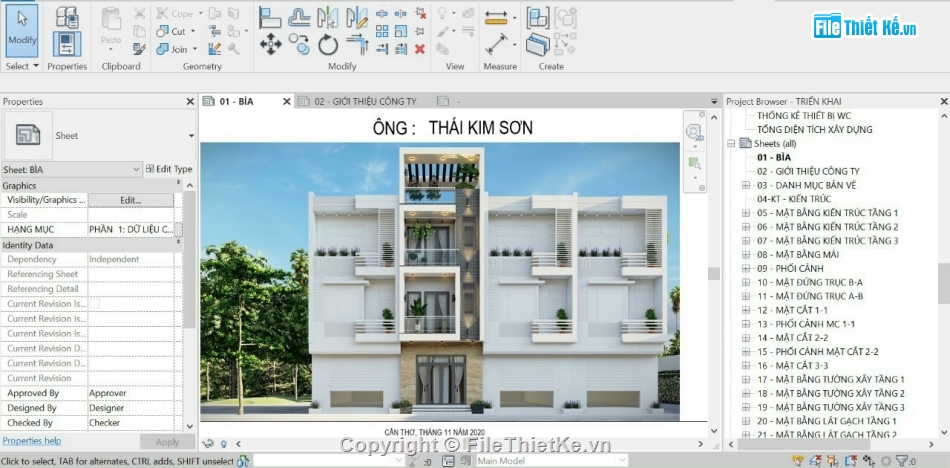
Task: Pick Trim/Extend to Corner tool
Action: click(357, 44)
